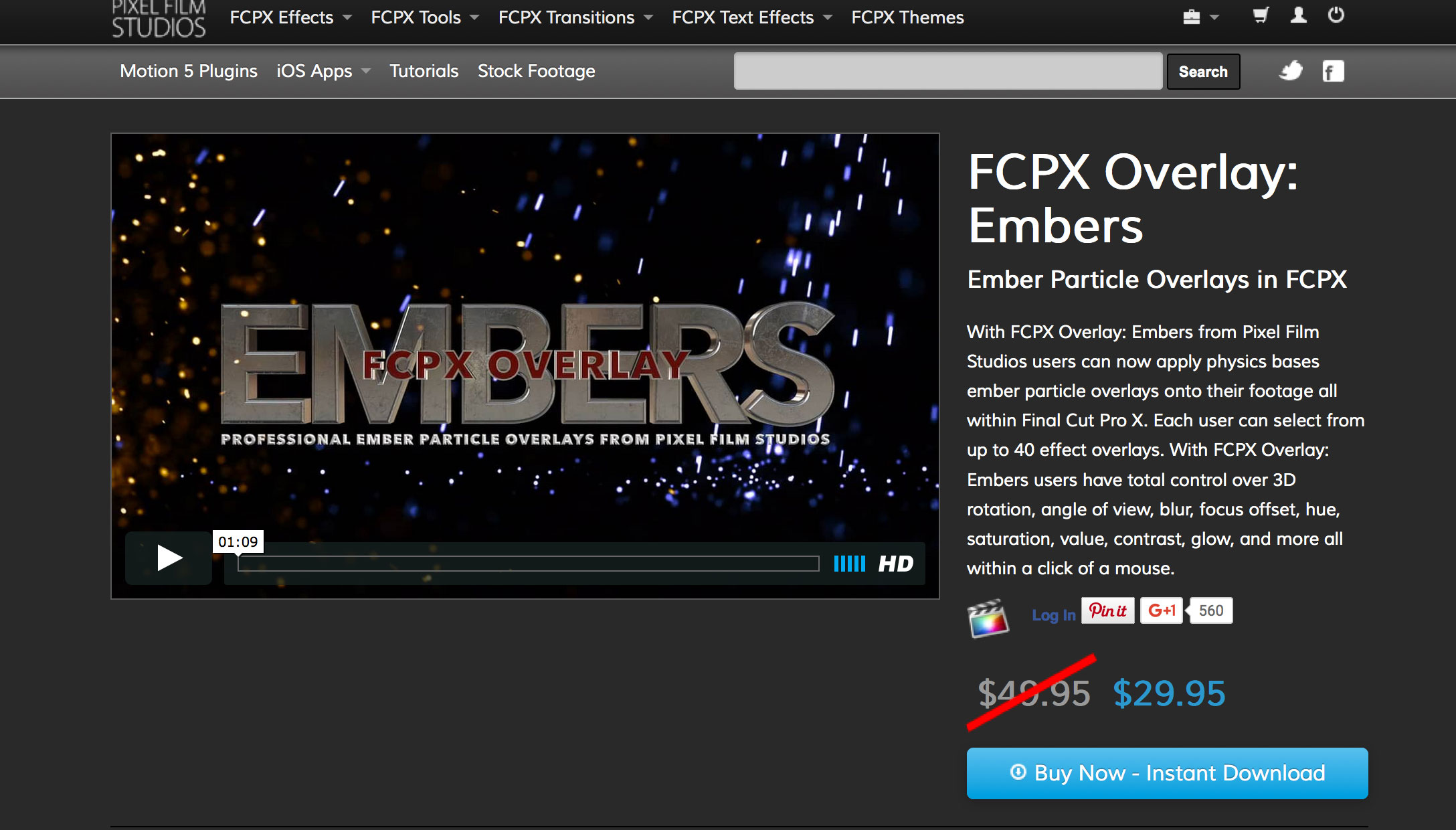
Task: Click the shopping cart icon
Action: 1261,15
